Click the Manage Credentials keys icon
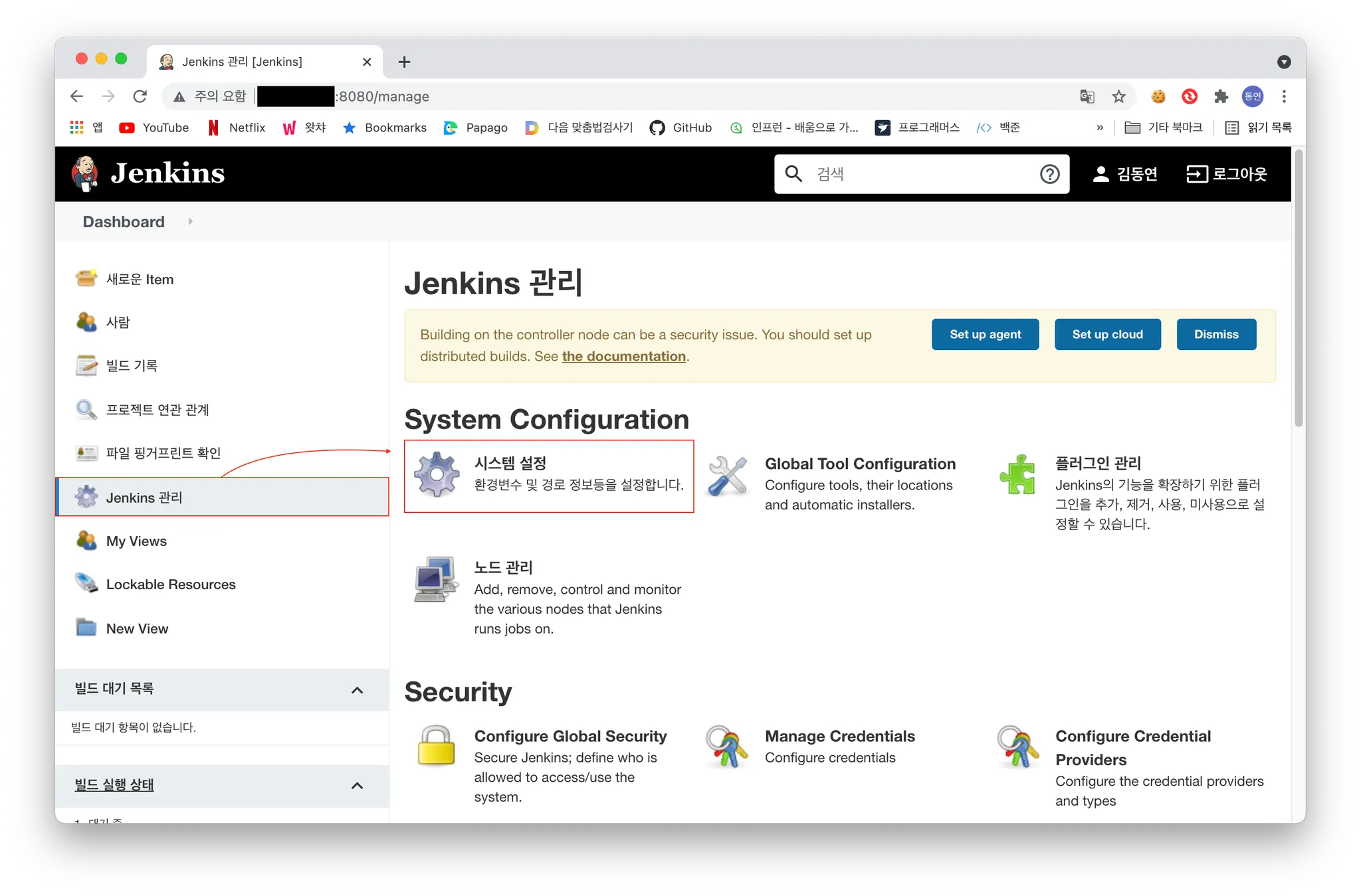The width and height of the screenshot is (1361, 896). pos(727,747)
